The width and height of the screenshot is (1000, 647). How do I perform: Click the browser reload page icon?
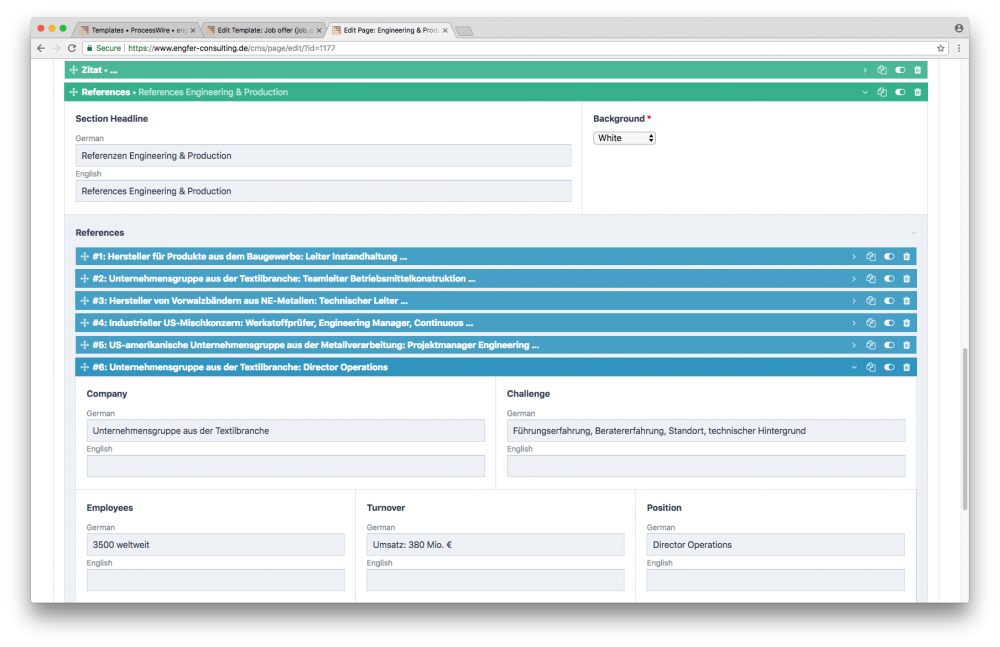(72, 48)
